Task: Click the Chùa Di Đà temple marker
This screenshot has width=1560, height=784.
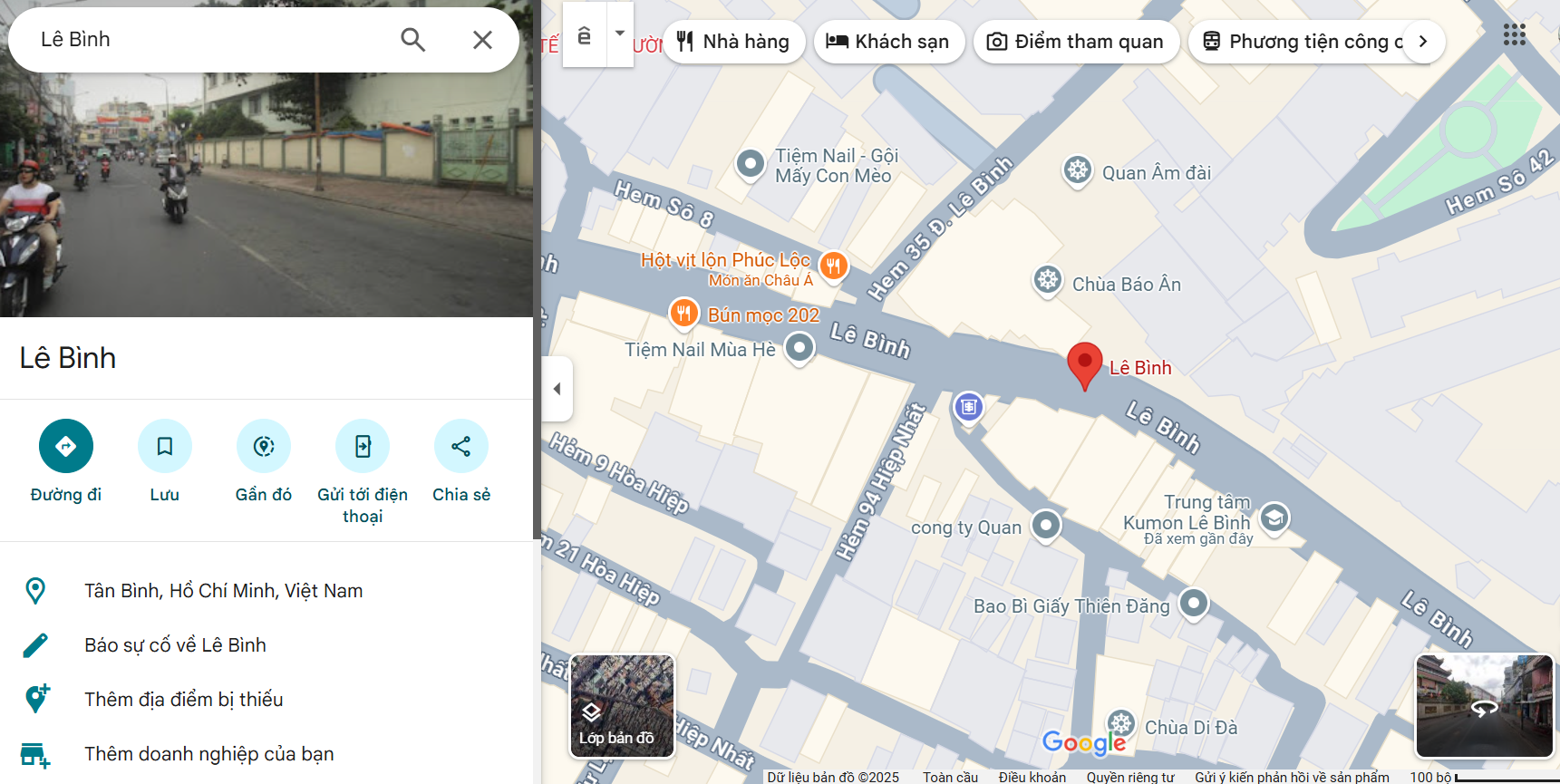Action: (x=1121, y=724)
